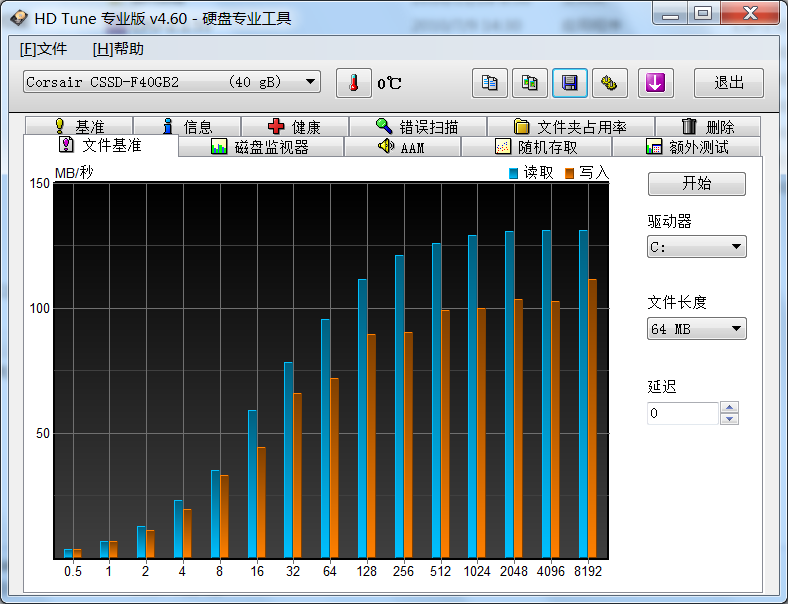Save screenshot with the floppy disk icon
This screenshot has height=604, width=788.
570,83
